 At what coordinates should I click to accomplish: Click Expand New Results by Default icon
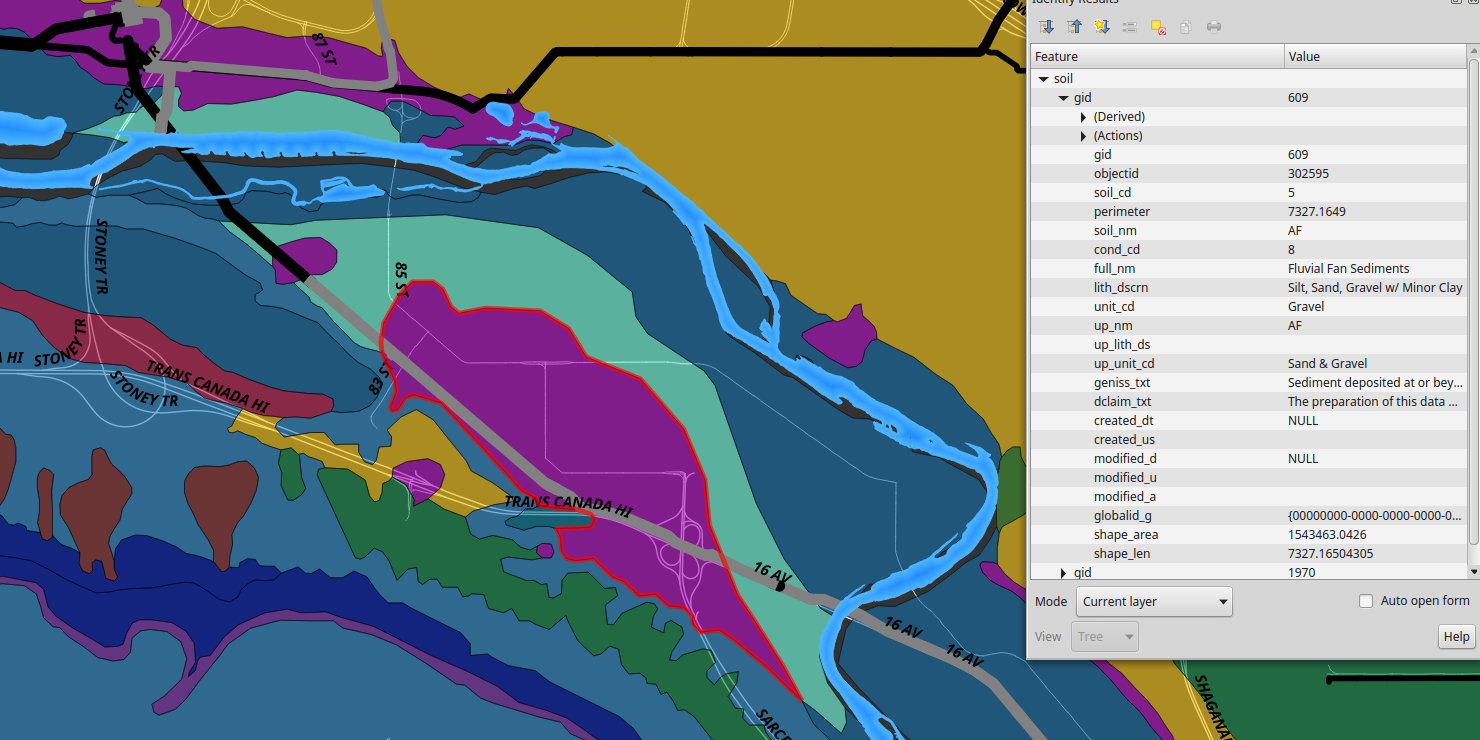pyautogui.click(x=1102, y=27)
